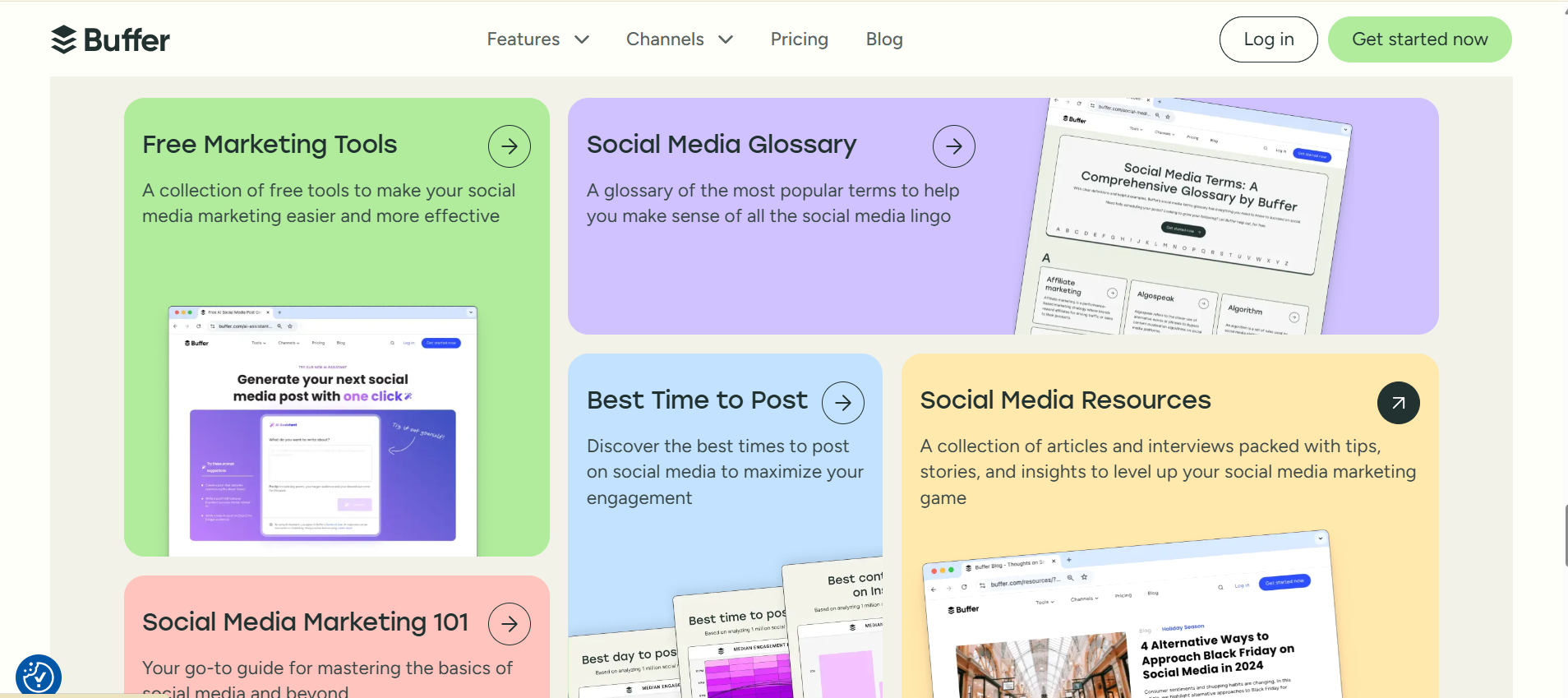This screenshot has height=698, width=1568.
Task: Open the Social Media Resources heading
Action: [x=1065, y=400]
